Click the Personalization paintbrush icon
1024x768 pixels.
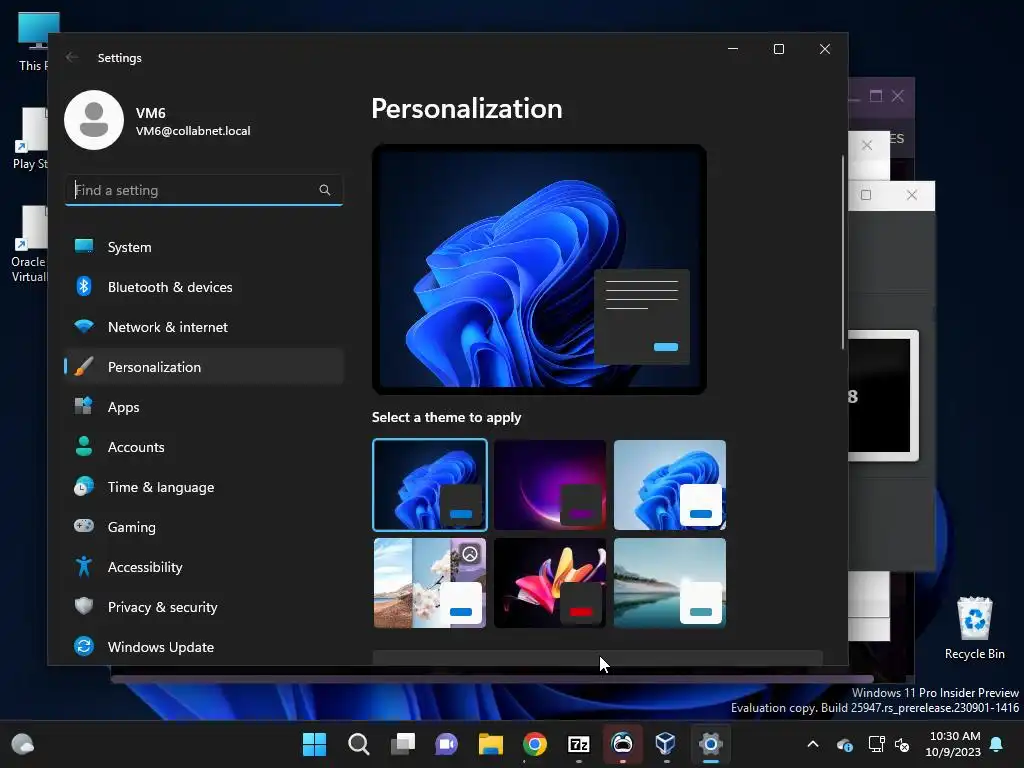tap(84, 366)
